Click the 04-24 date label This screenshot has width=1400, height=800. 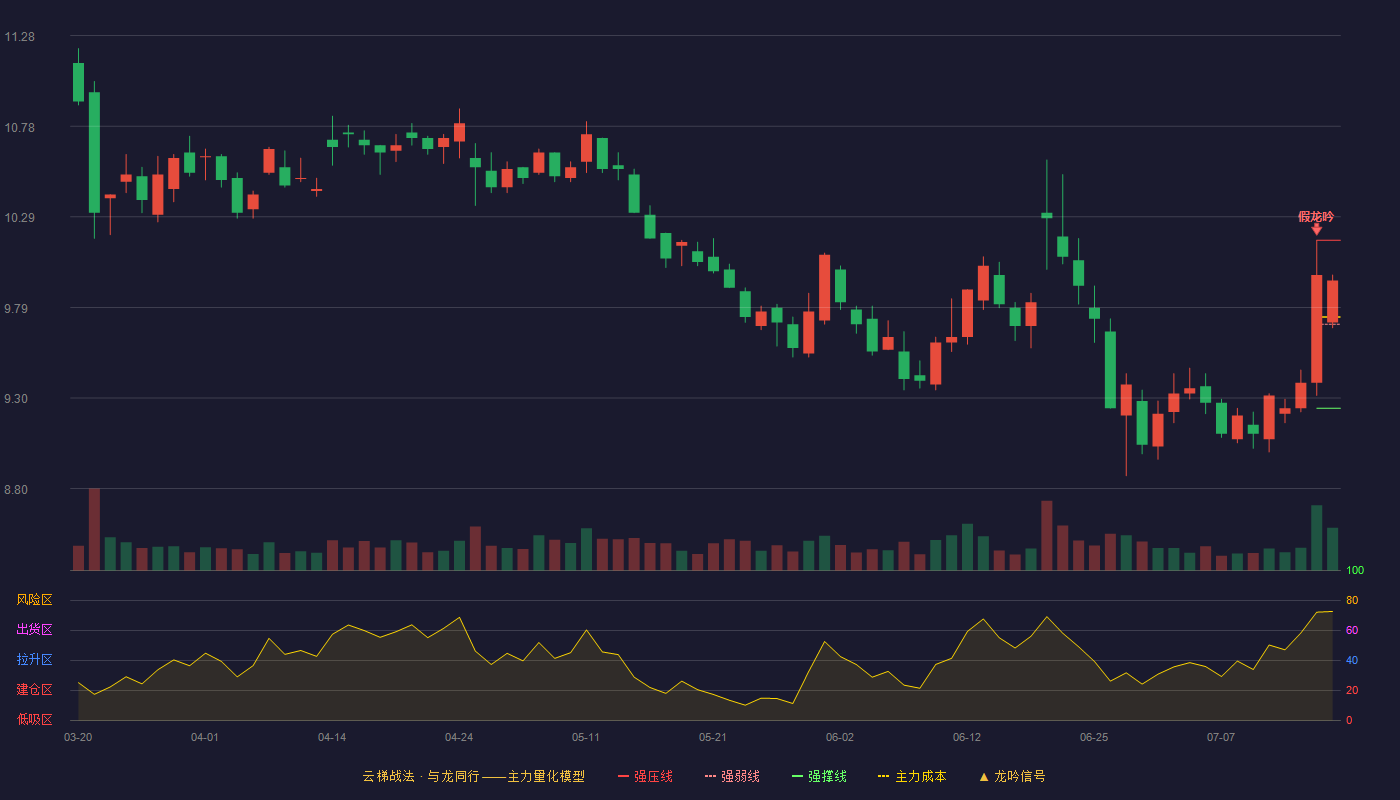(x=459, y=737)
